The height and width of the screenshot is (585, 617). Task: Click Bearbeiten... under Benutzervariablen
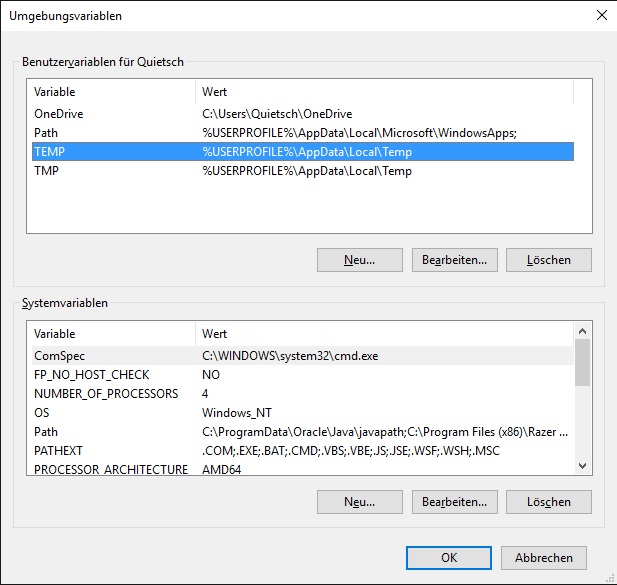coord(454,260)
